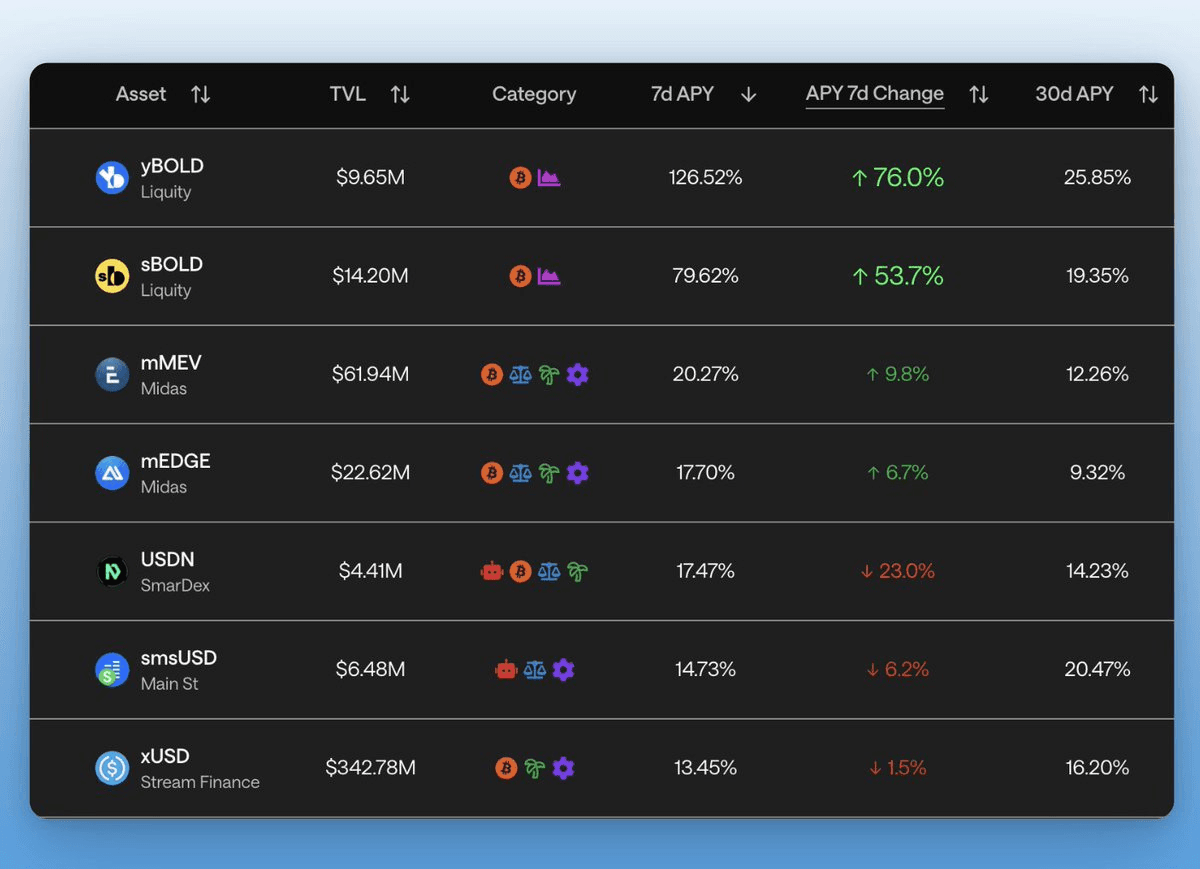Click the purple chart icon in yBOLD row
1200x869 pixels.
pos(549,178)
